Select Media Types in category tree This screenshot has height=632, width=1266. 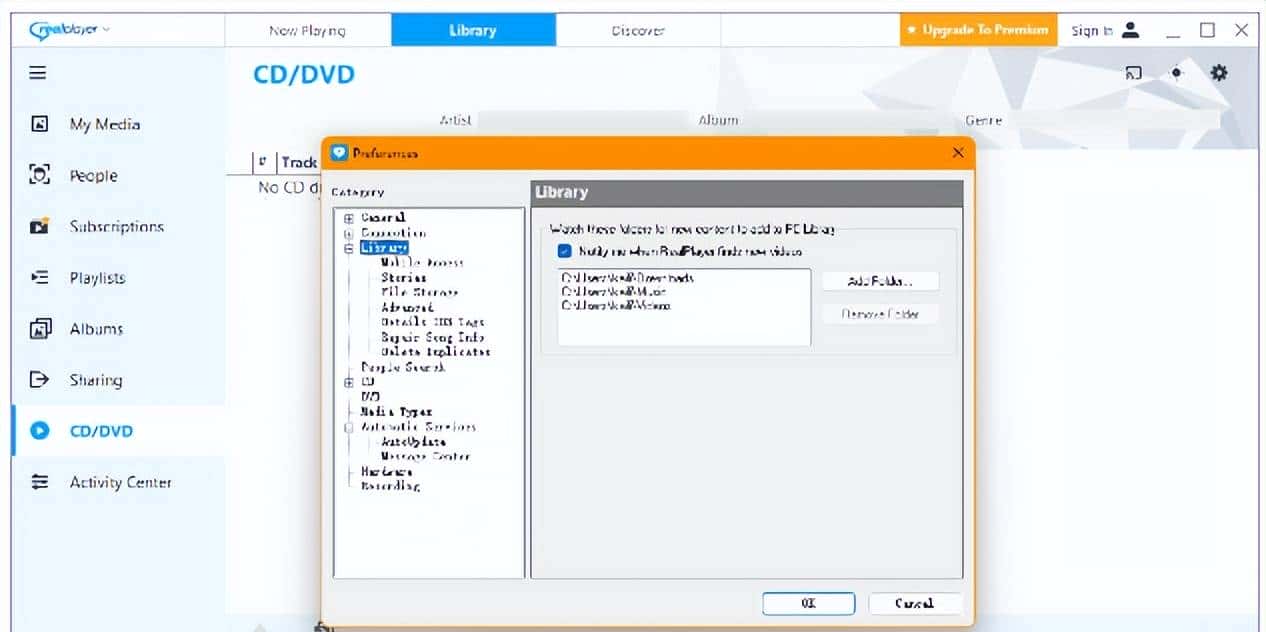(x=396, y=412)
